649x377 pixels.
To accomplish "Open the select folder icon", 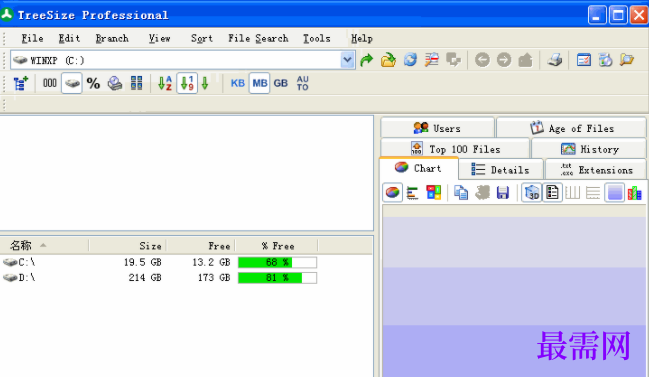I will (x=388, y=60).
